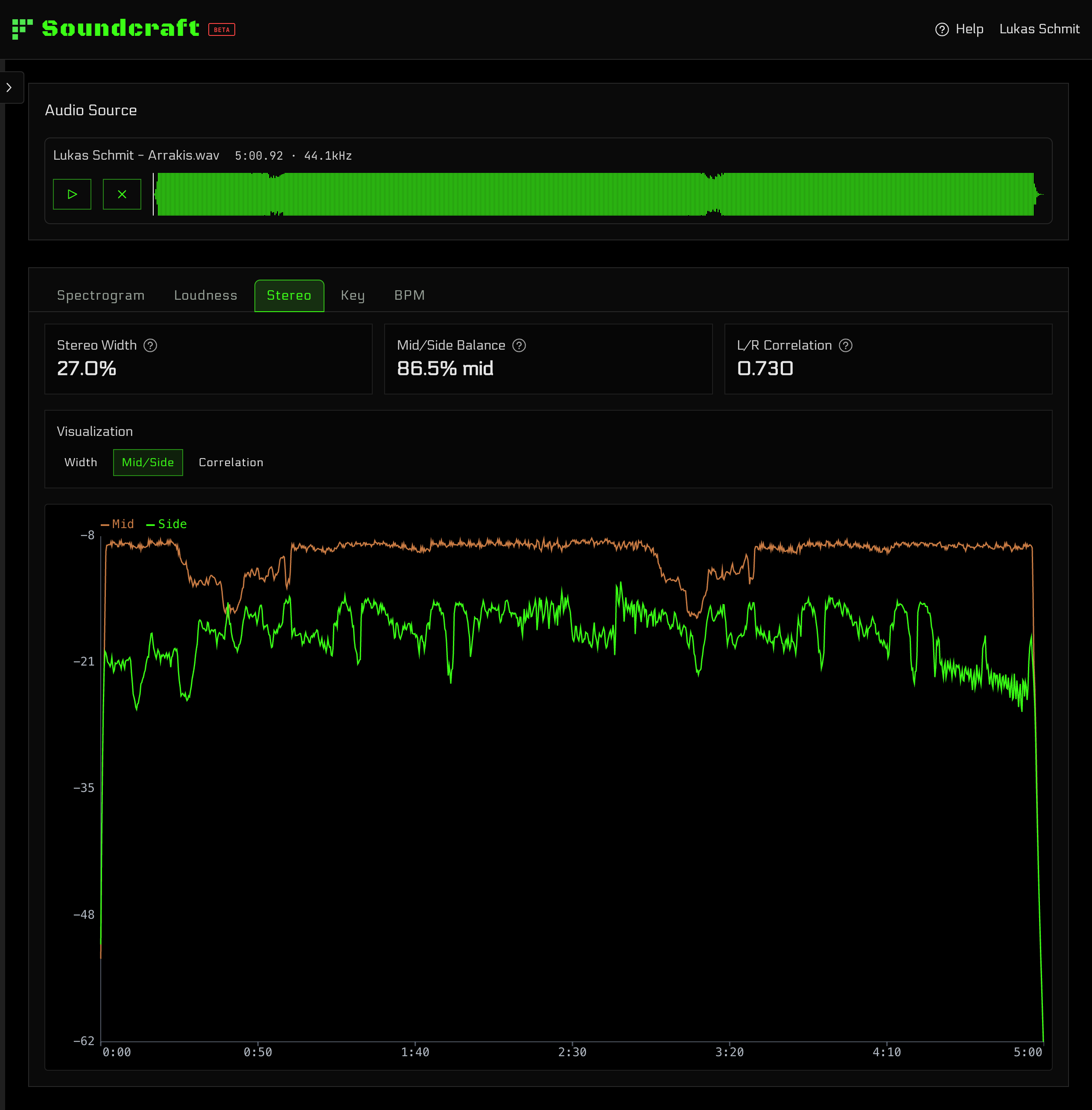Screen dimensions: 1092x1110
Task: Click the BETA badge next to logo
Action: pos(222,30)
